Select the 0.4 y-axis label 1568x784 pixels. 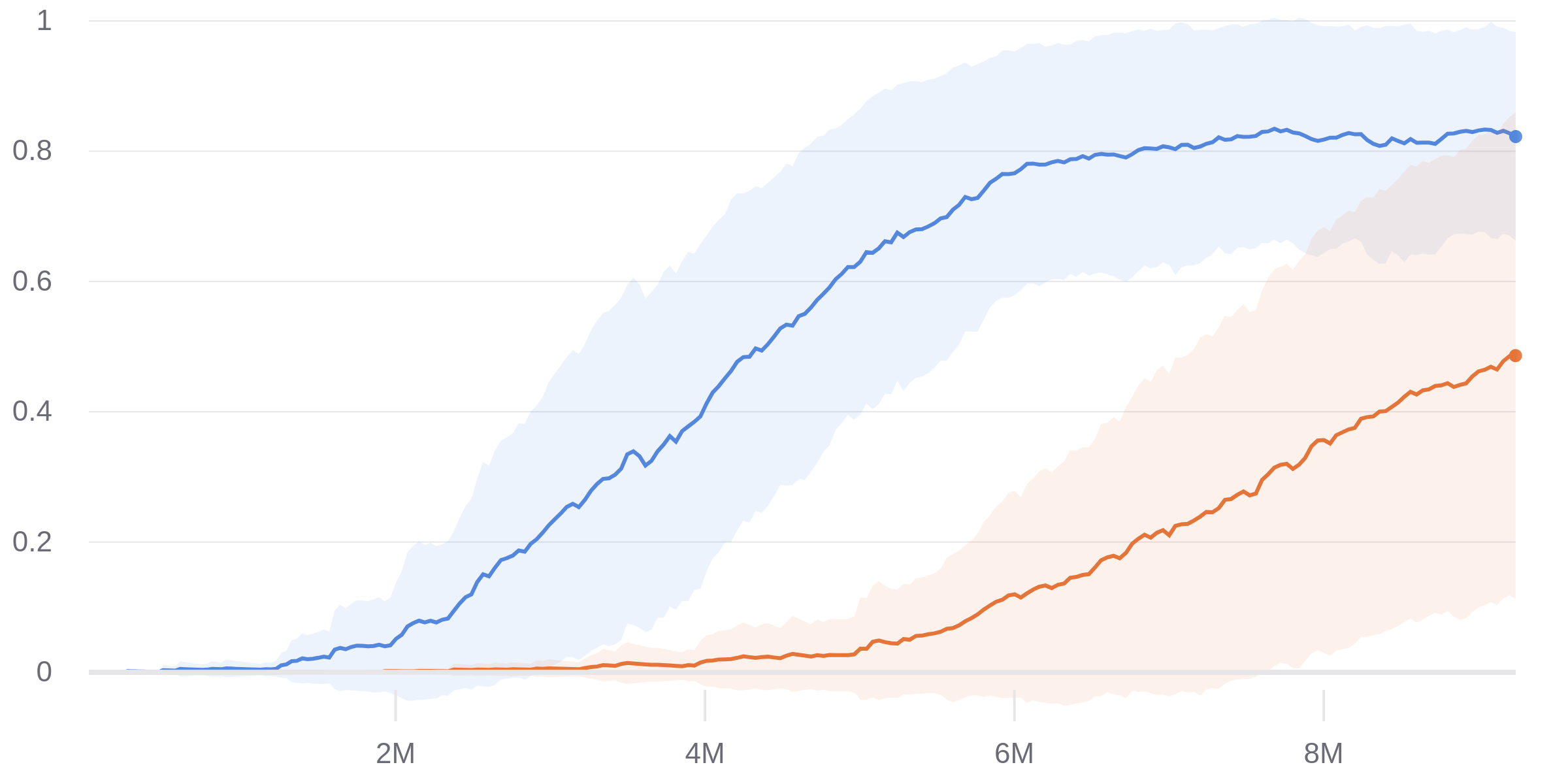pyautogui.click(x=32, y=412)
